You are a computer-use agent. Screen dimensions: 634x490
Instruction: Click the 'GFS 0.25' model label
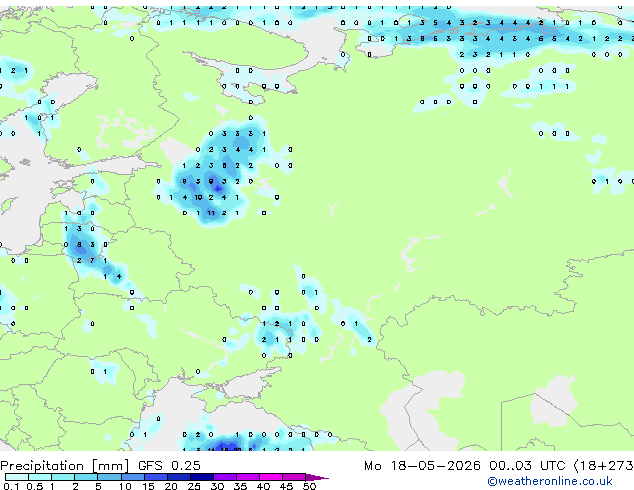coord(169,466)
